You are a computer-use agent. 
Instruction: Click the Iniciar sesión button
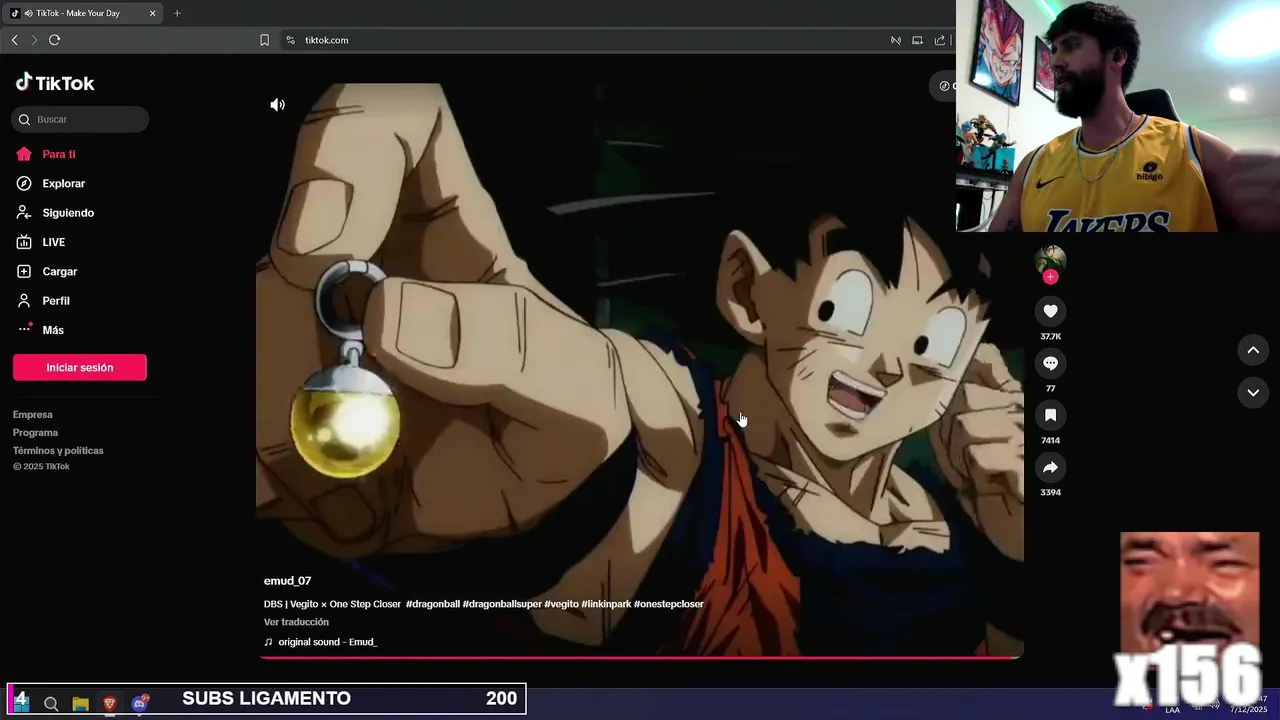click(80, 367)
